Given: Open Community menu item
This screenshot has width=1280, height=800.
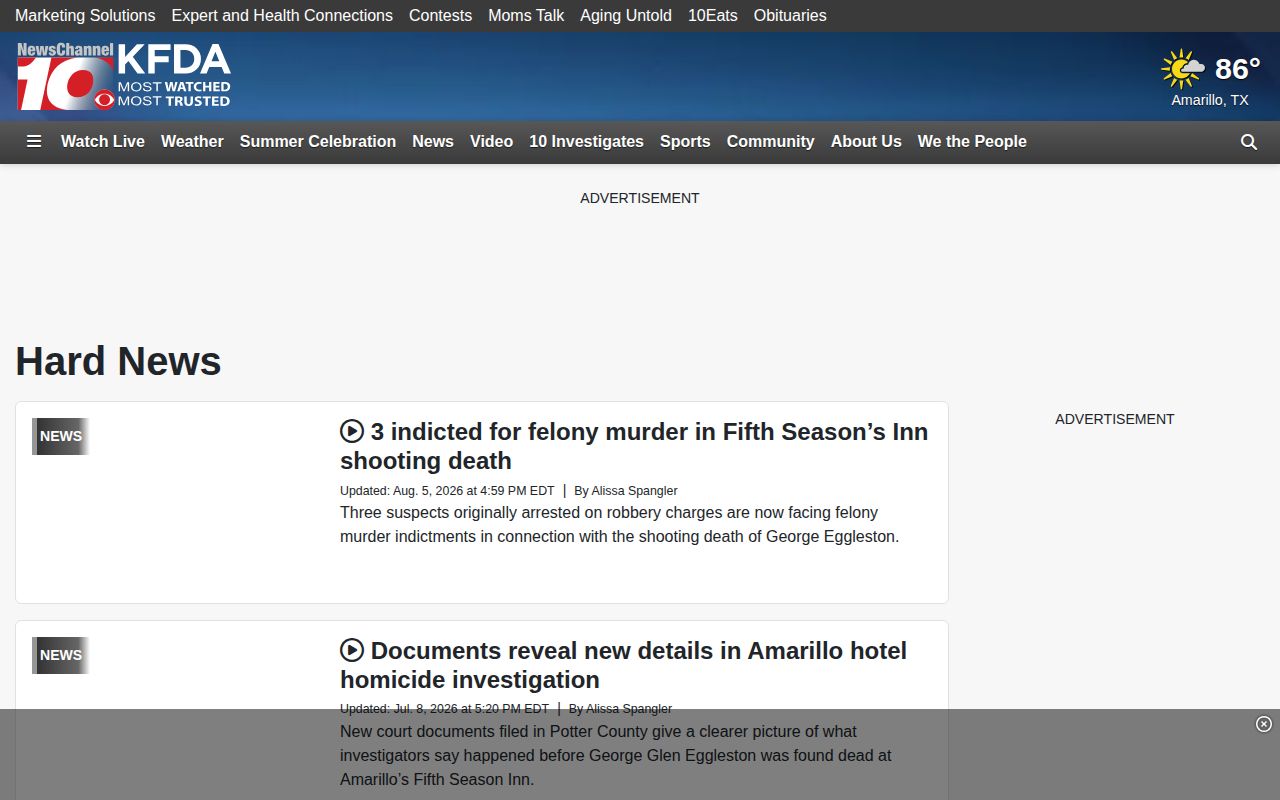Looking at the screenshot, I should click(771, 142).
